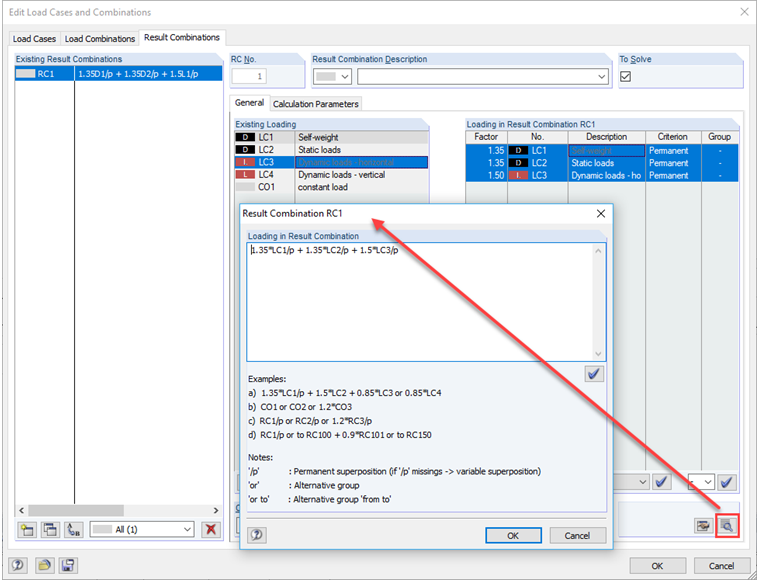Toggle the To Solve checkbox
Image resolution: width=760 pixels, height=580 pixels.
click(626, 77)
